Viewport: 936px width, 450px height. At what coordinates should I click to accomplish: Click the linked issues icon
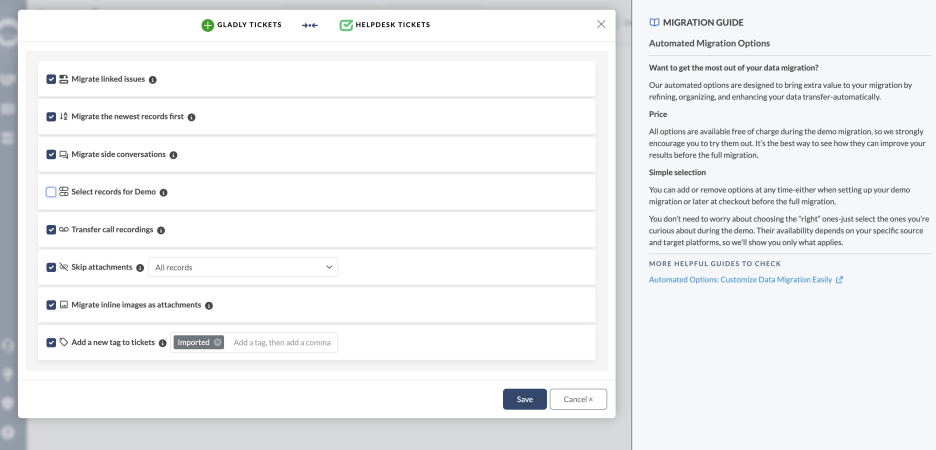tap(64, 79)
